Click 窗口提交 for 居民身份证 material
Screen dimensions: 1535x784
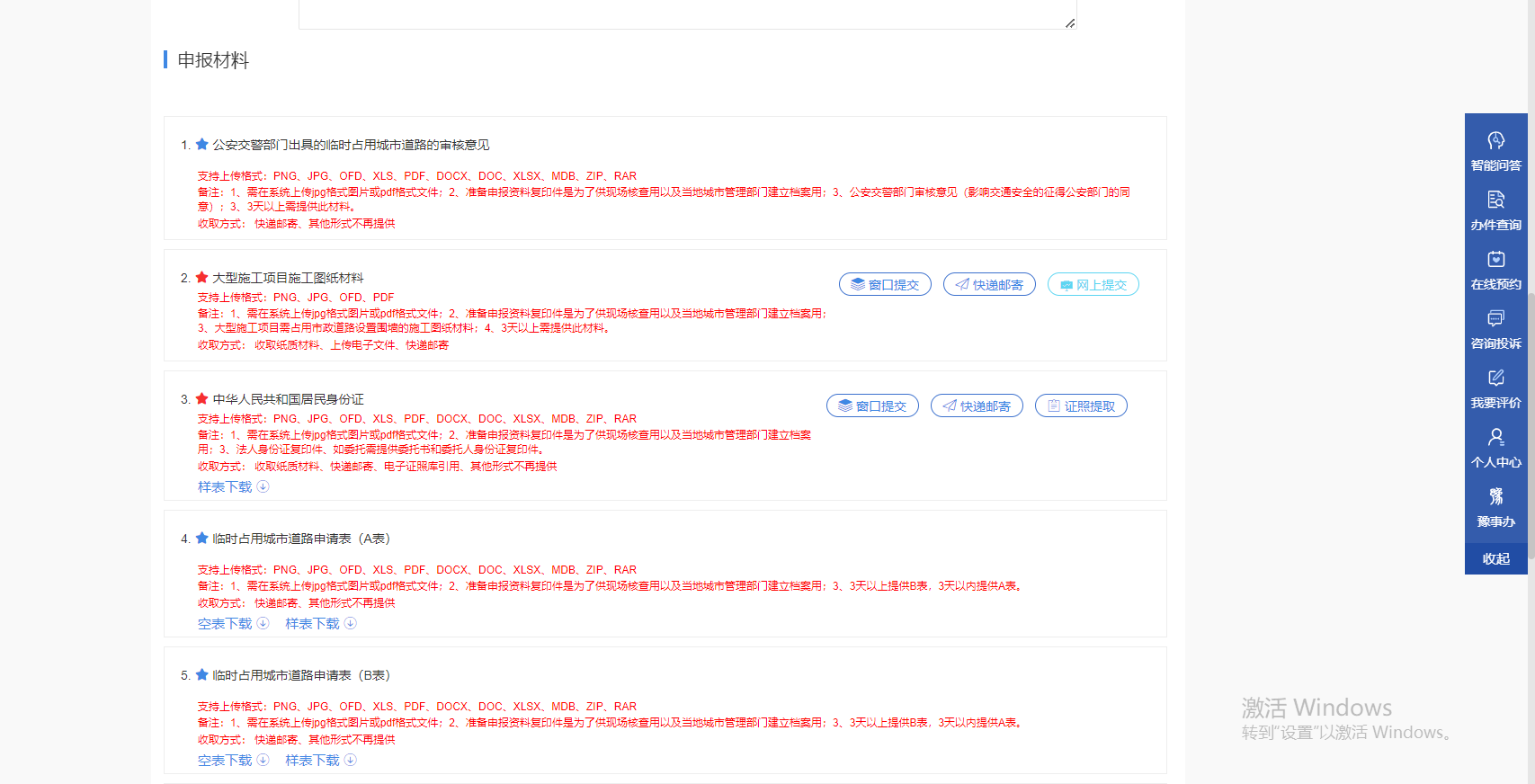click(x=872, y=406)
